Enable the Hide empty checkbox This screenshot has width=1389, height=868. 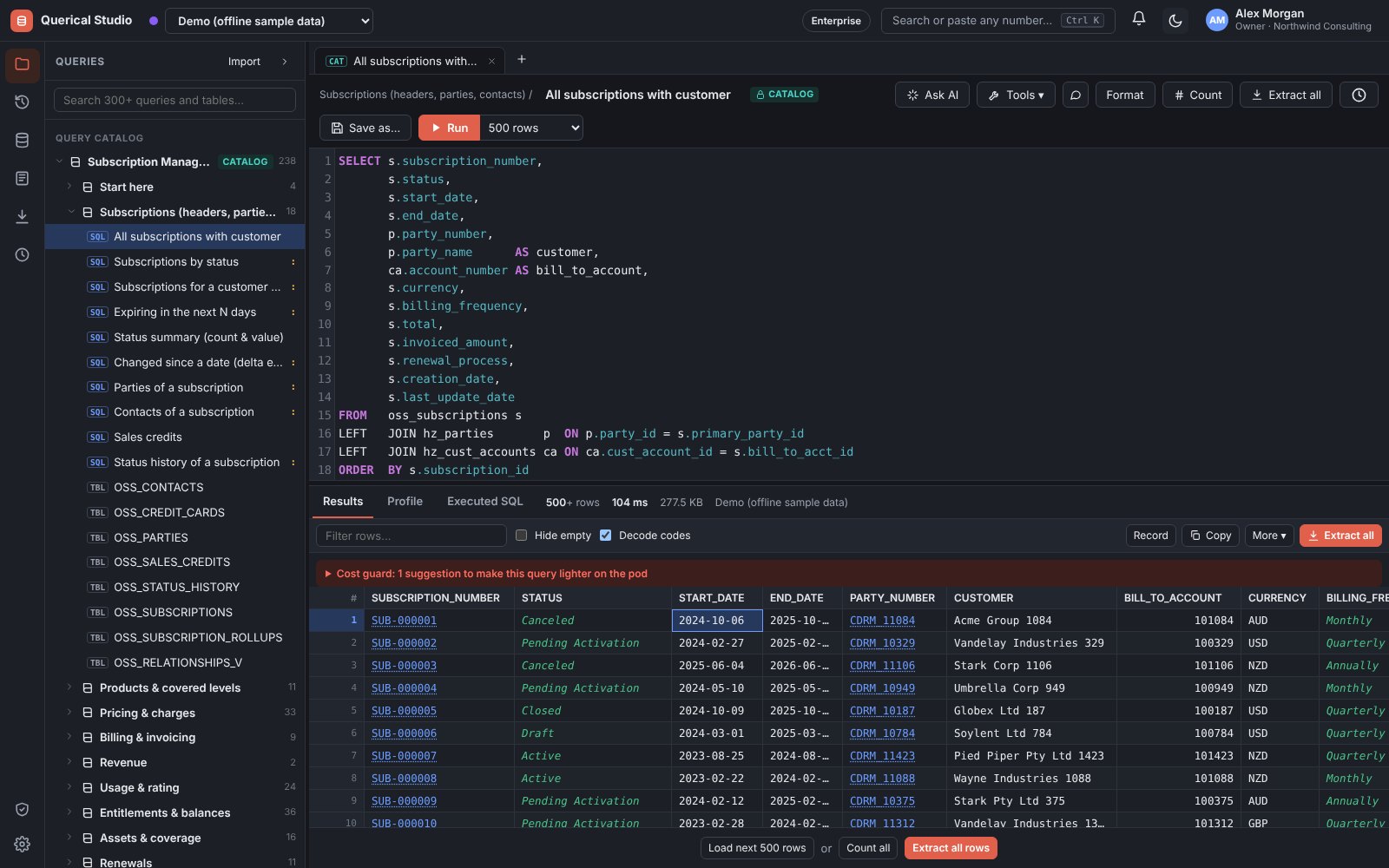tap(521, 536)
